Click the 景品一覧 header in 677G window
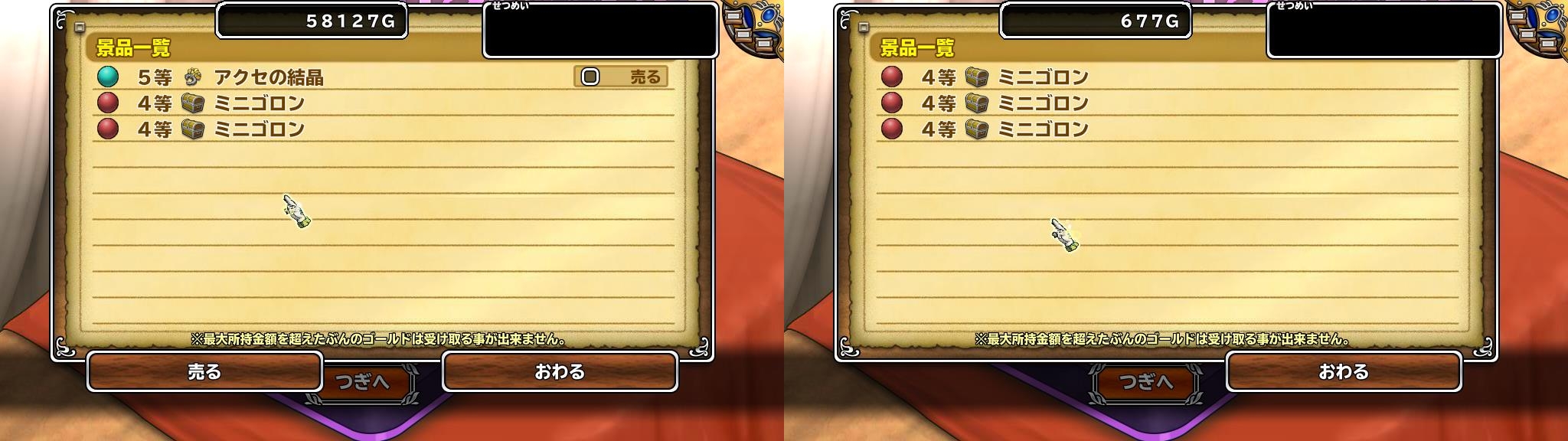1568x441 pixels. click(917, 48)
